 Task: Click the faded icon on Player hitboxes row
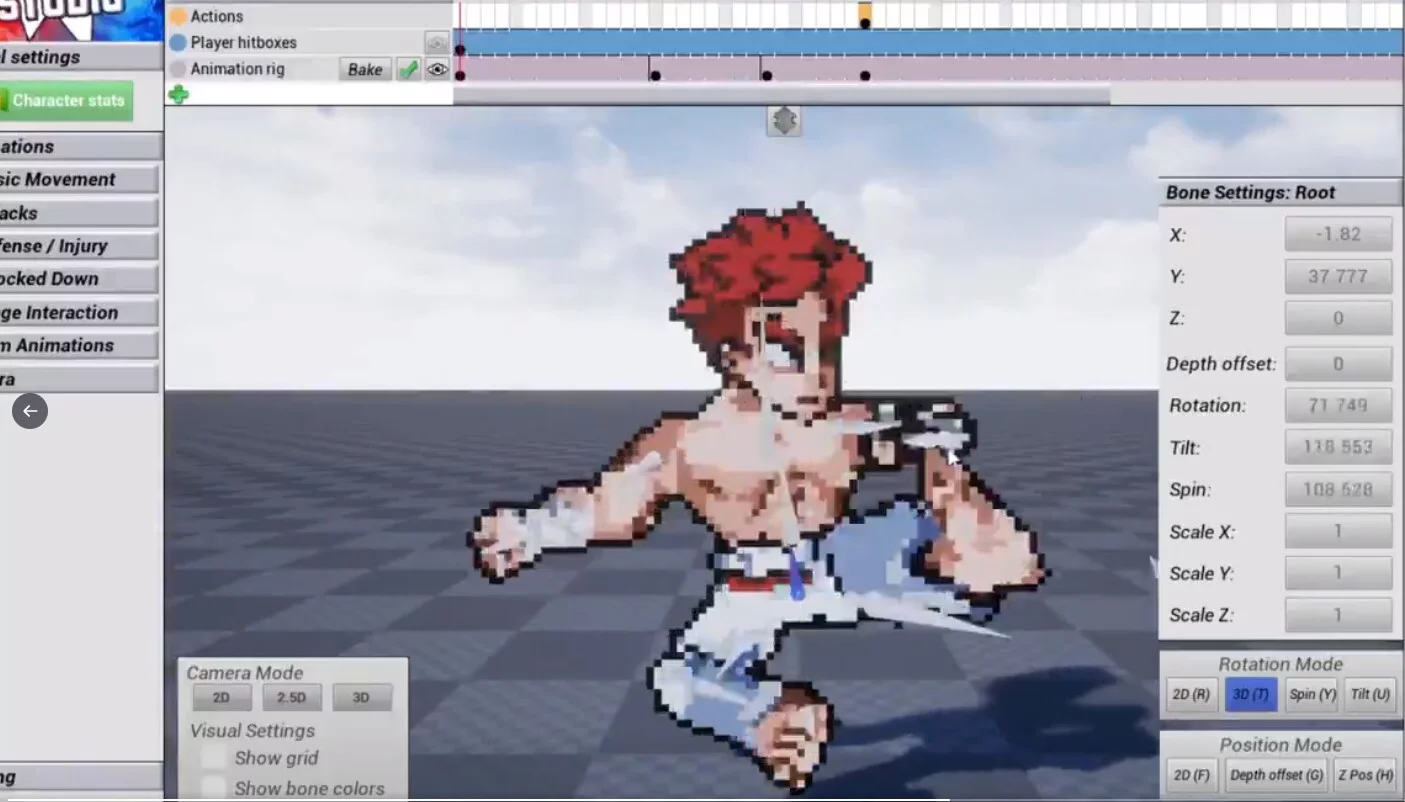point(436,43)
